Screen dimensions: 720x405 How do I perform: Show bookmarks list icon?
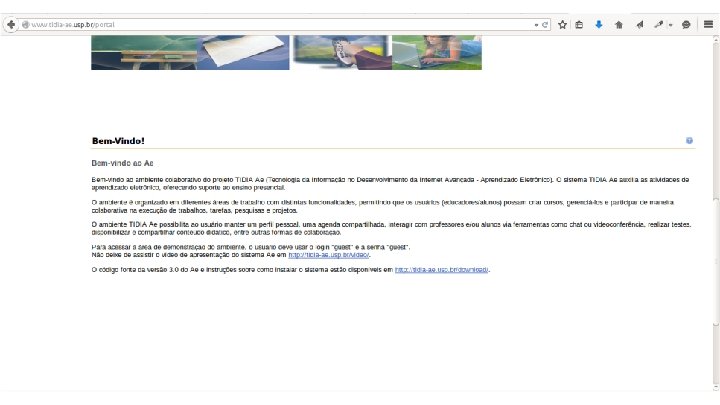[x=579, y=25]
